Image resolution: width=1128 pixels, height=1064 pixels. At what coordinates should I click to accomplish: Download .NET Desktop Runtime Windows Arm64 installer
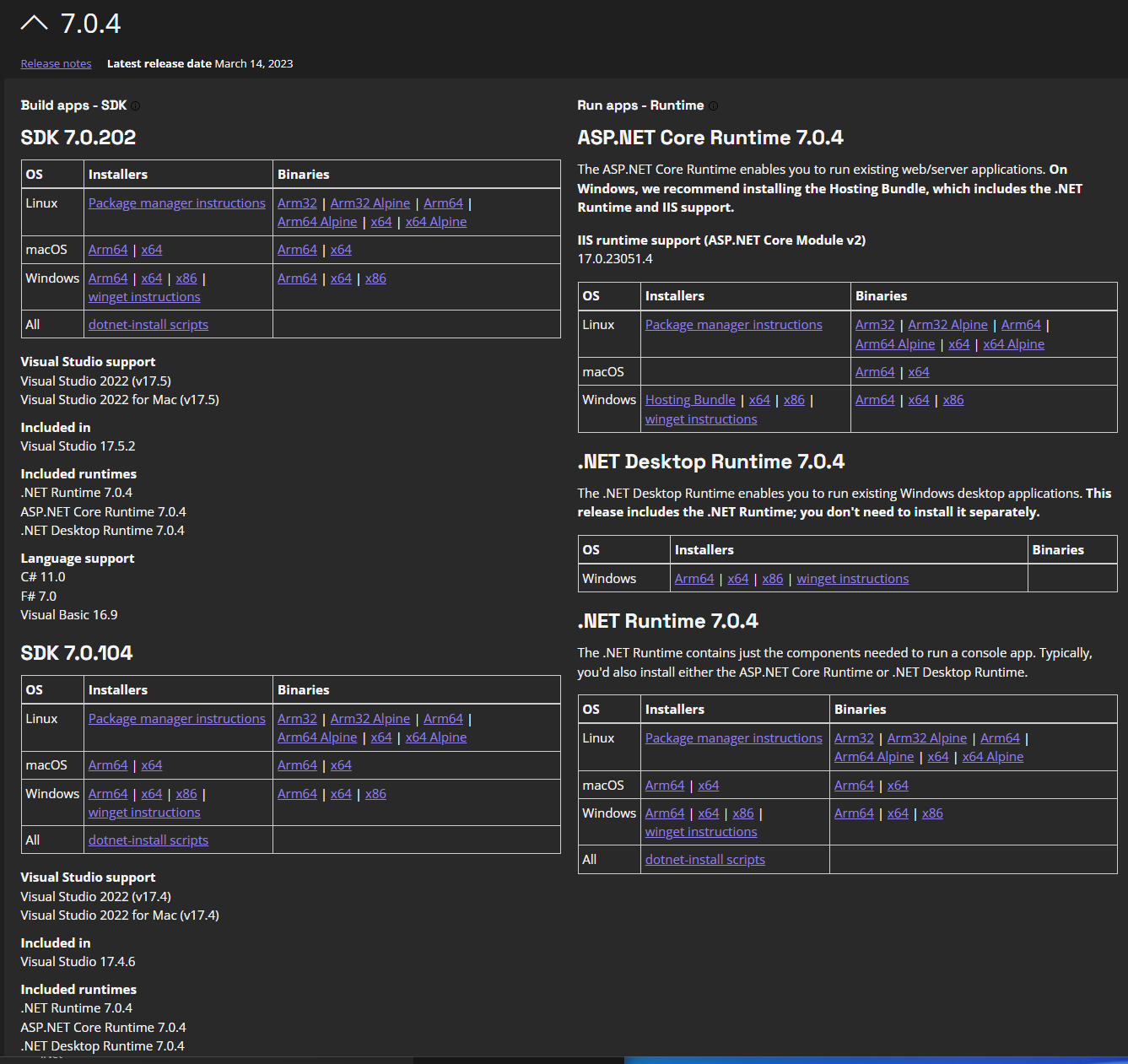(694, 579)
